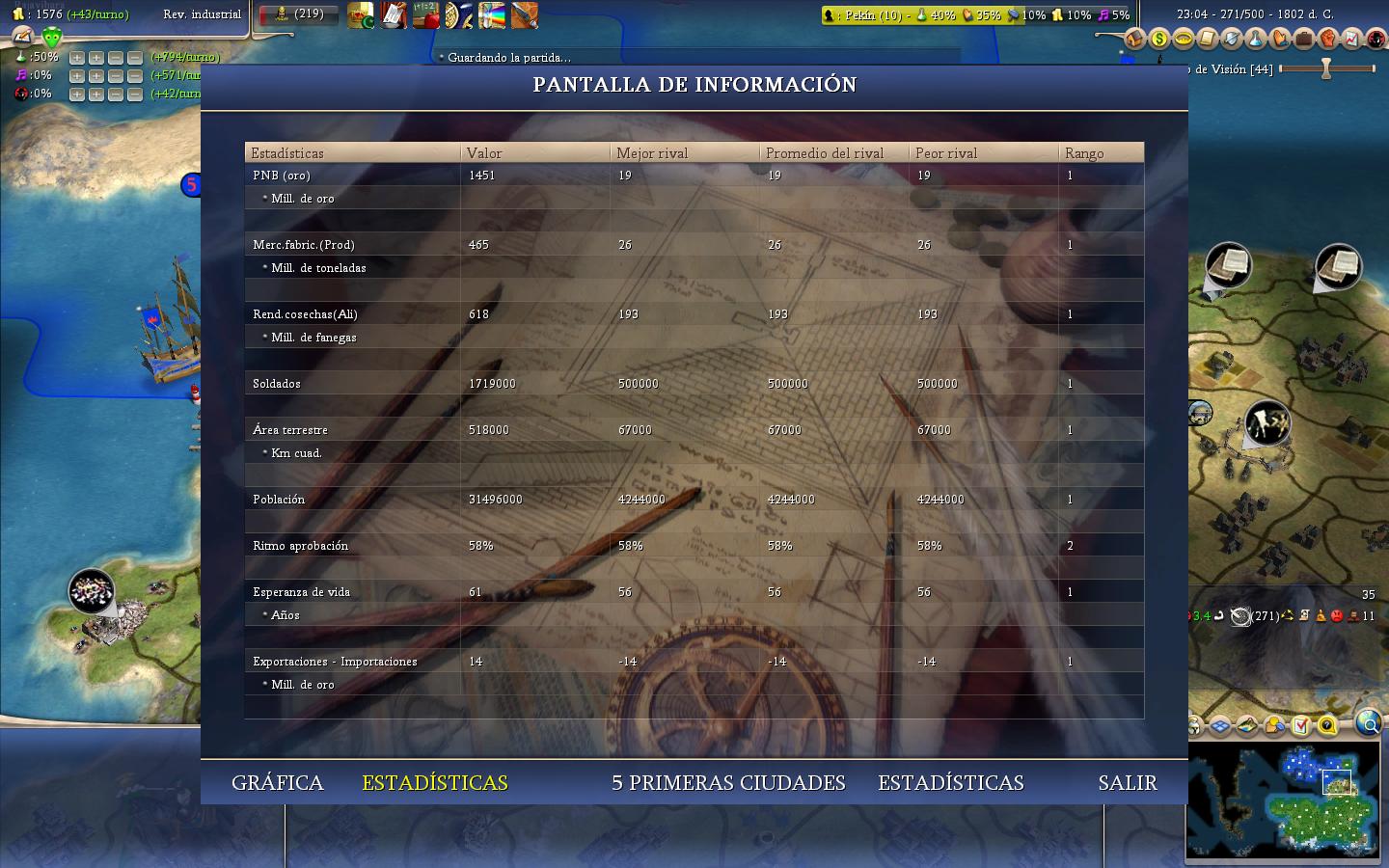The height and width of the screenshot is (868, 1389).
Task: Click rightmost minus in the espionage rate row
Action: click(135, 95)
